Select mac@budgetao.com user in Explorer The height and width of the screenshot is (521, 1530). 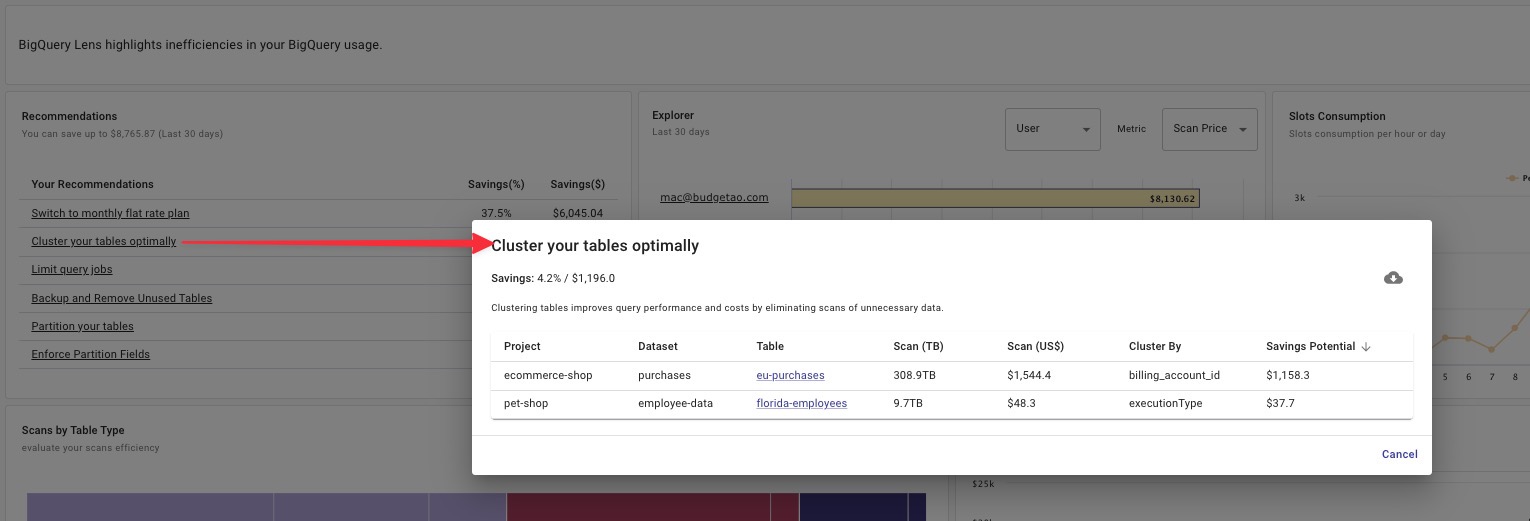click(714, 197)
